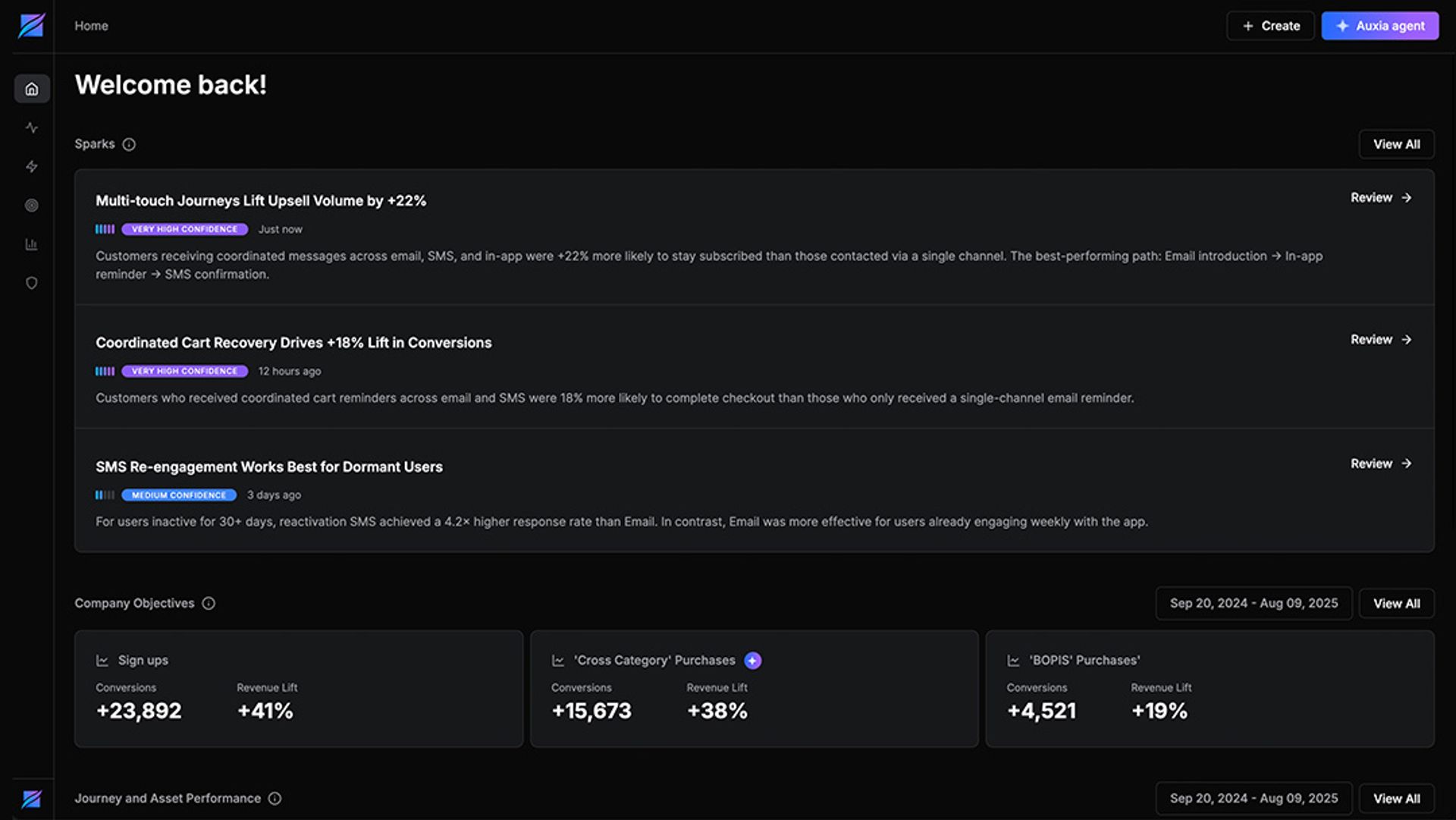Screen dimensions: 1456x820
Task: Review the Multi-touch Journeys spark
Action: point(1380,197)
